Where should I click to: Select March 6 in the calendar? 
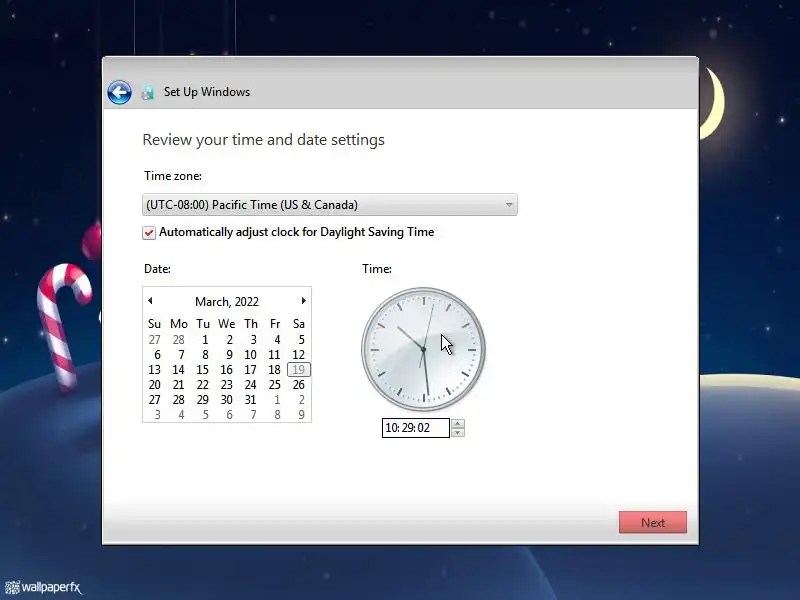tap(157, 355)
